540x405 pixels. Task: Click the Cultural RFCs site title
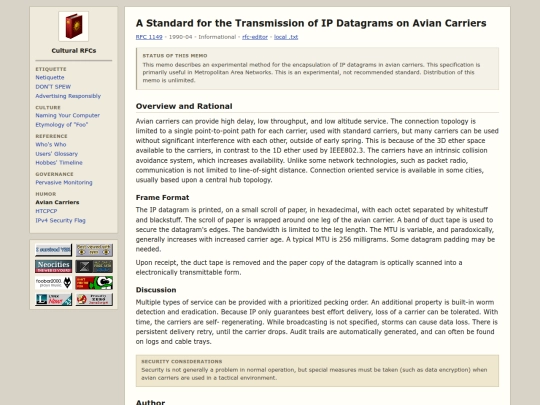[74, 51]
